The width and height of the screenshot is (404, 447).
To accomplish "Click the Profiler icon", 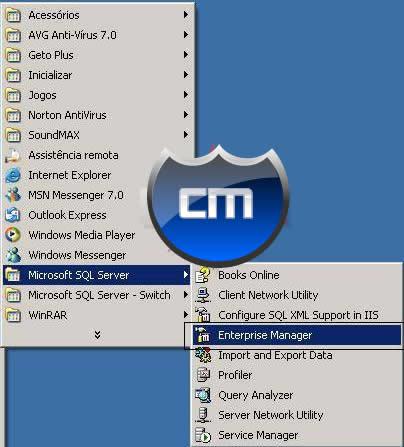I will 203,375.
